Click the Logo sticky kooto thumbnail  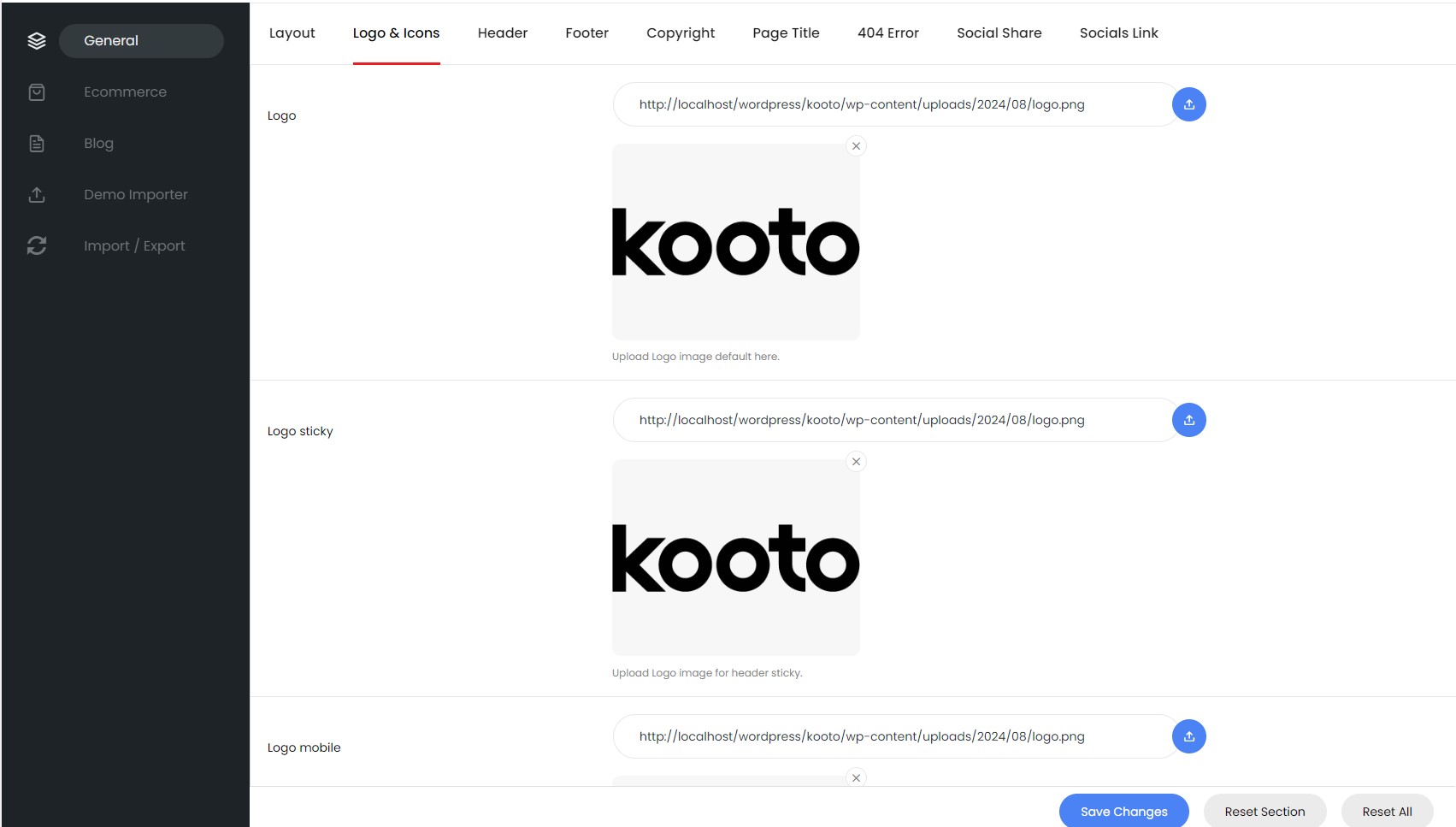pyautogui.click(x=735, y=558)
